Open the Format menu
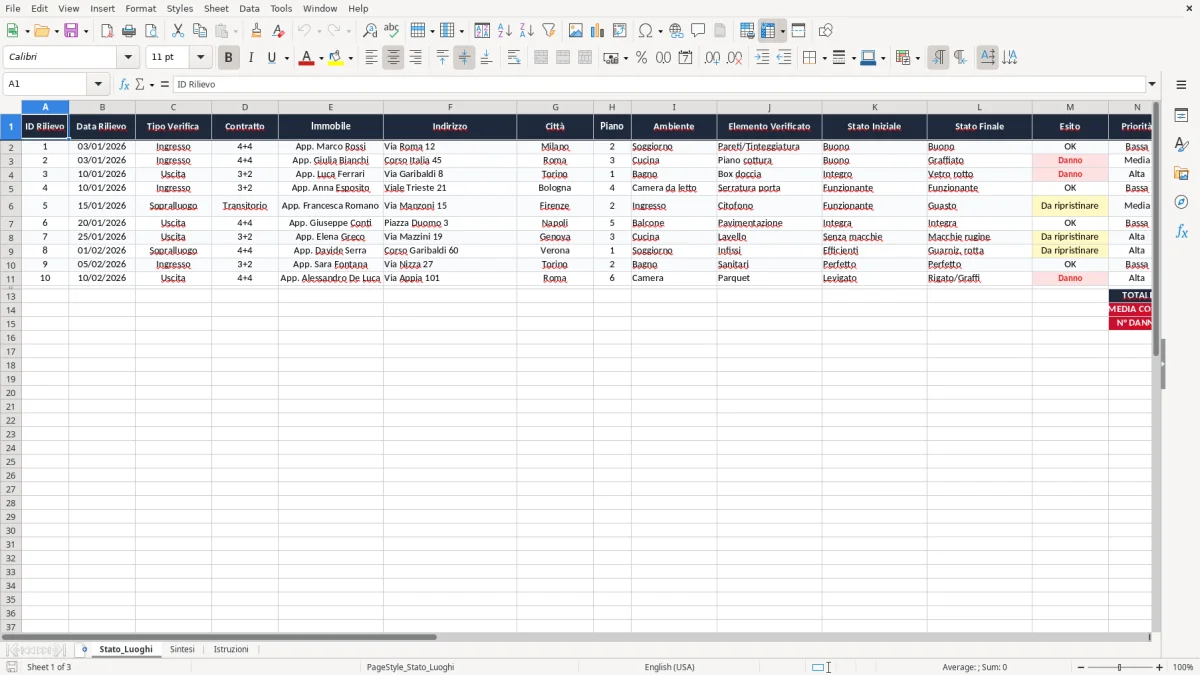1200x675 pixels. coord(140,8)
